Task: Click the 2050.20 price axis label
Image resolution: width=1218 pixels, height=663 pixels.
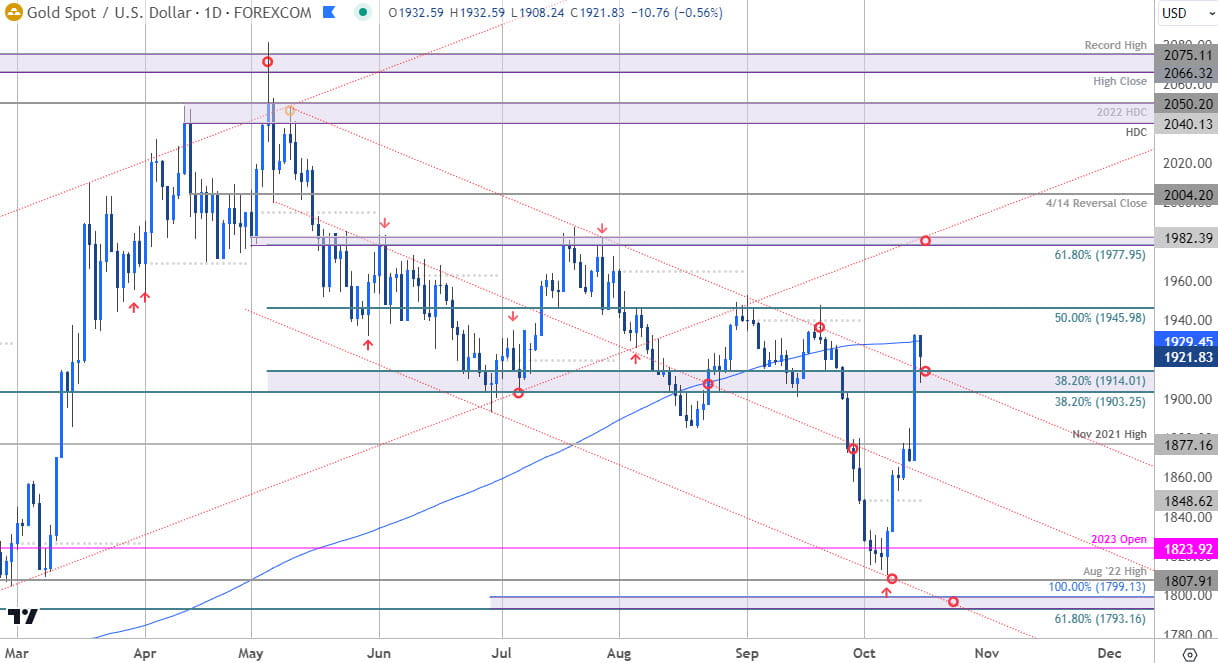Action: pos(1185,103)
